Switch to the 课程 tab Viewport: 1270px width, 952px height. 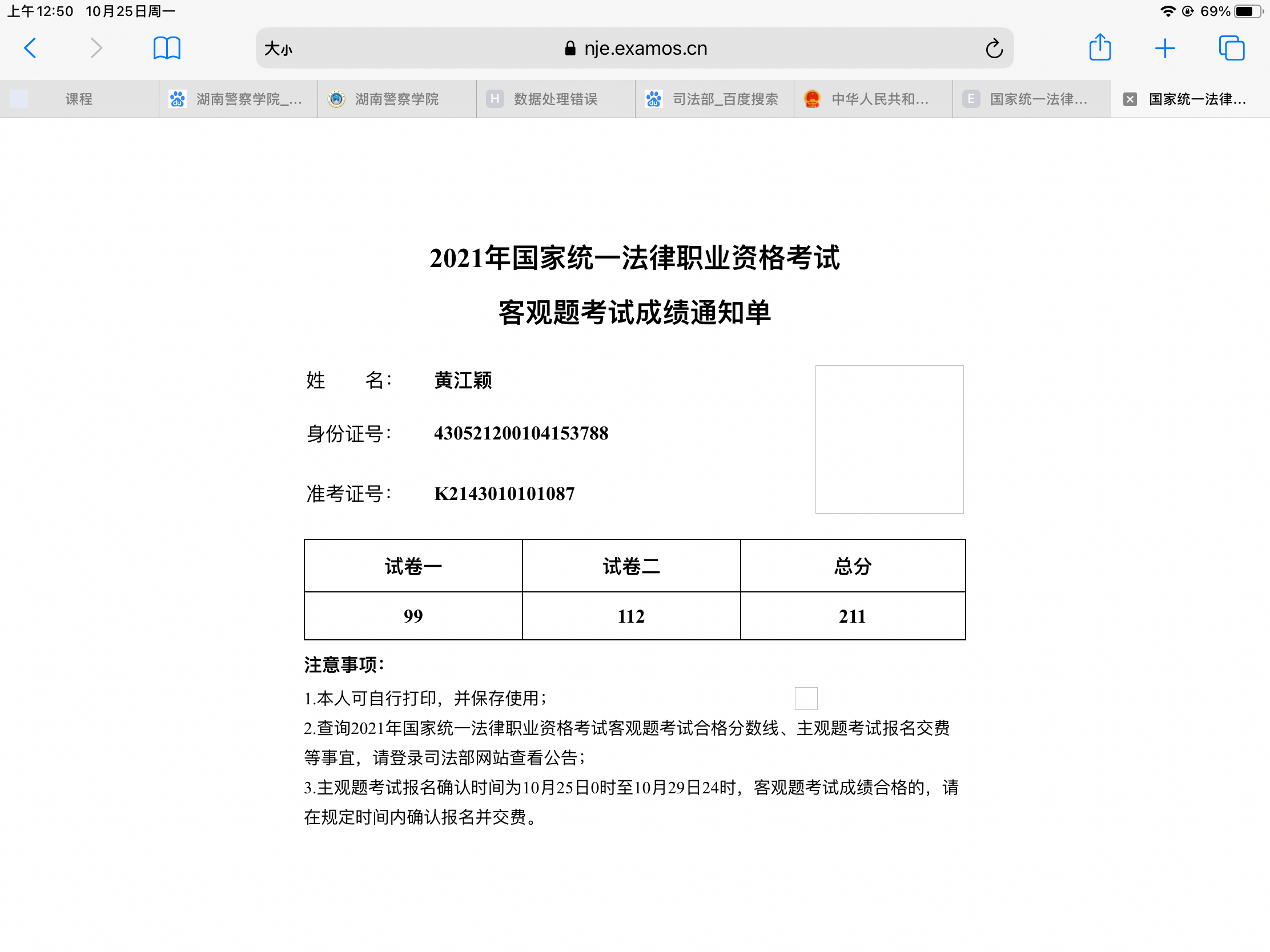(79, 99)
